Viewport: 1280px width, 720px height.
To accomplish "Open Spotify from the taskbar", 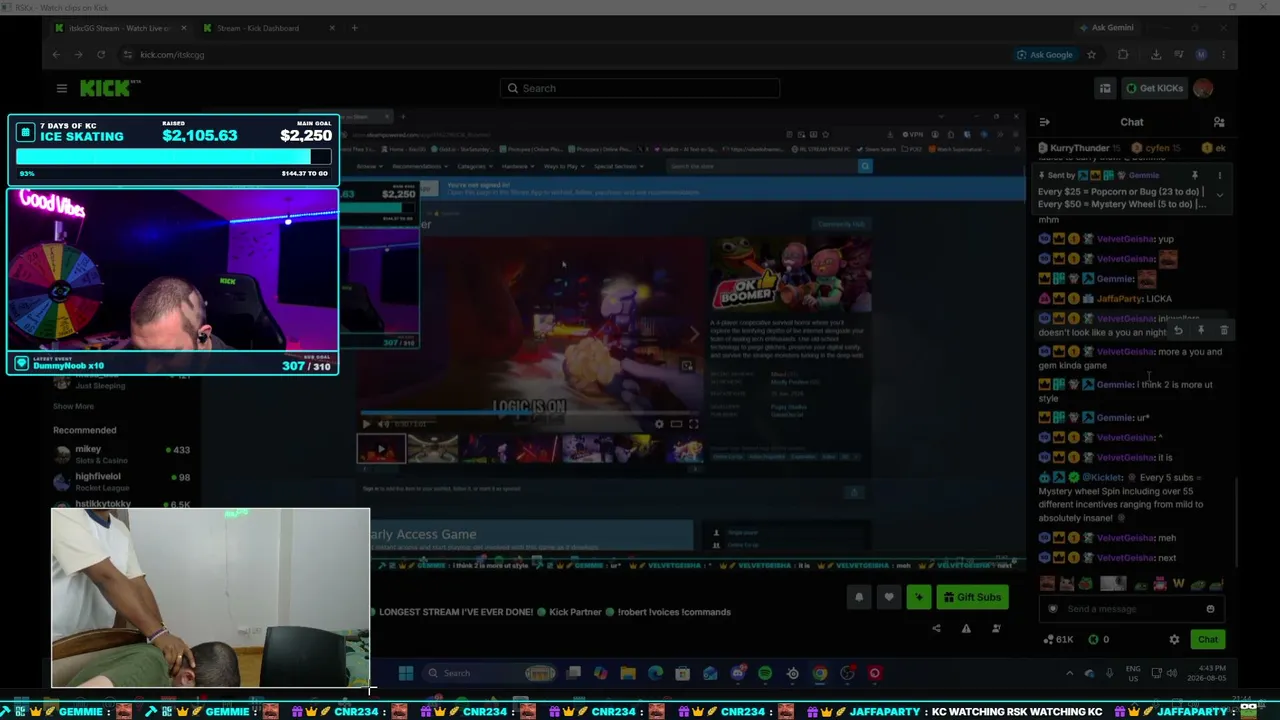I will click(x=765, y=673).
